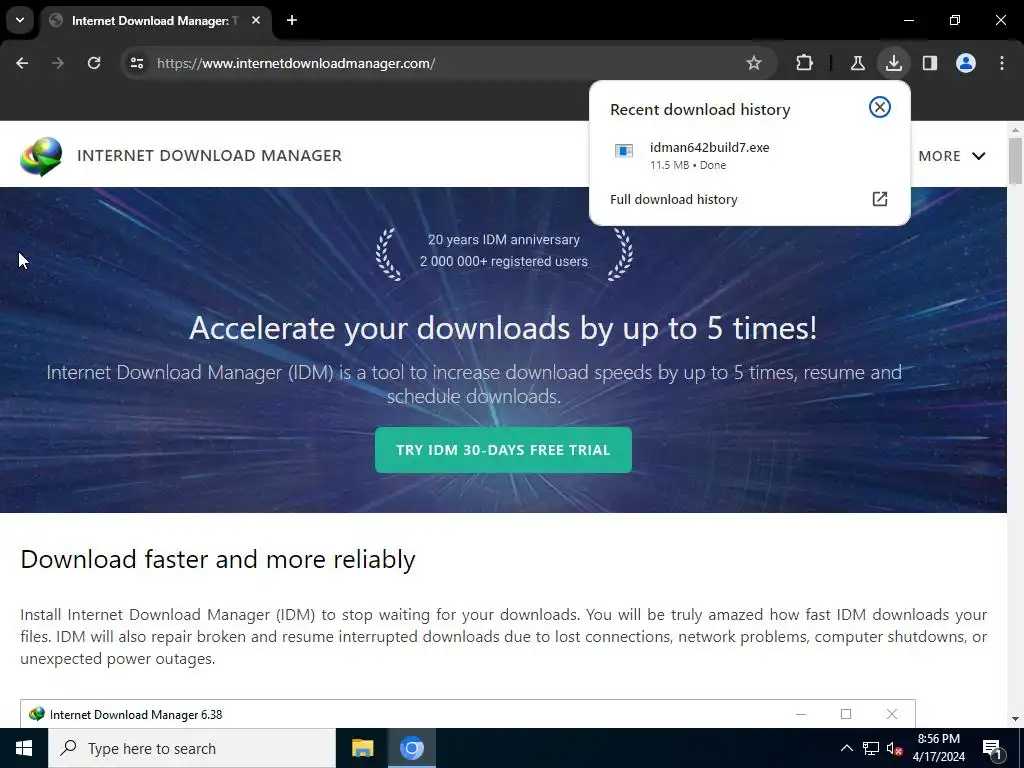Screen dimensions: 1024x768
Task: Click the network tray icon
Action: click(871, 748)
